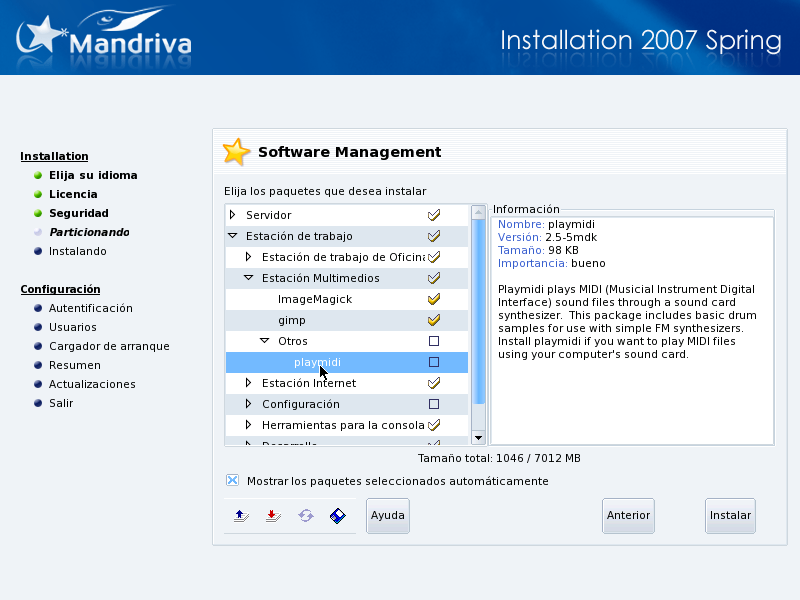
Task: Toggle 'Mostrar los paquetes seleccionados automáticamente' checkbox
Action: click(233, 481)
